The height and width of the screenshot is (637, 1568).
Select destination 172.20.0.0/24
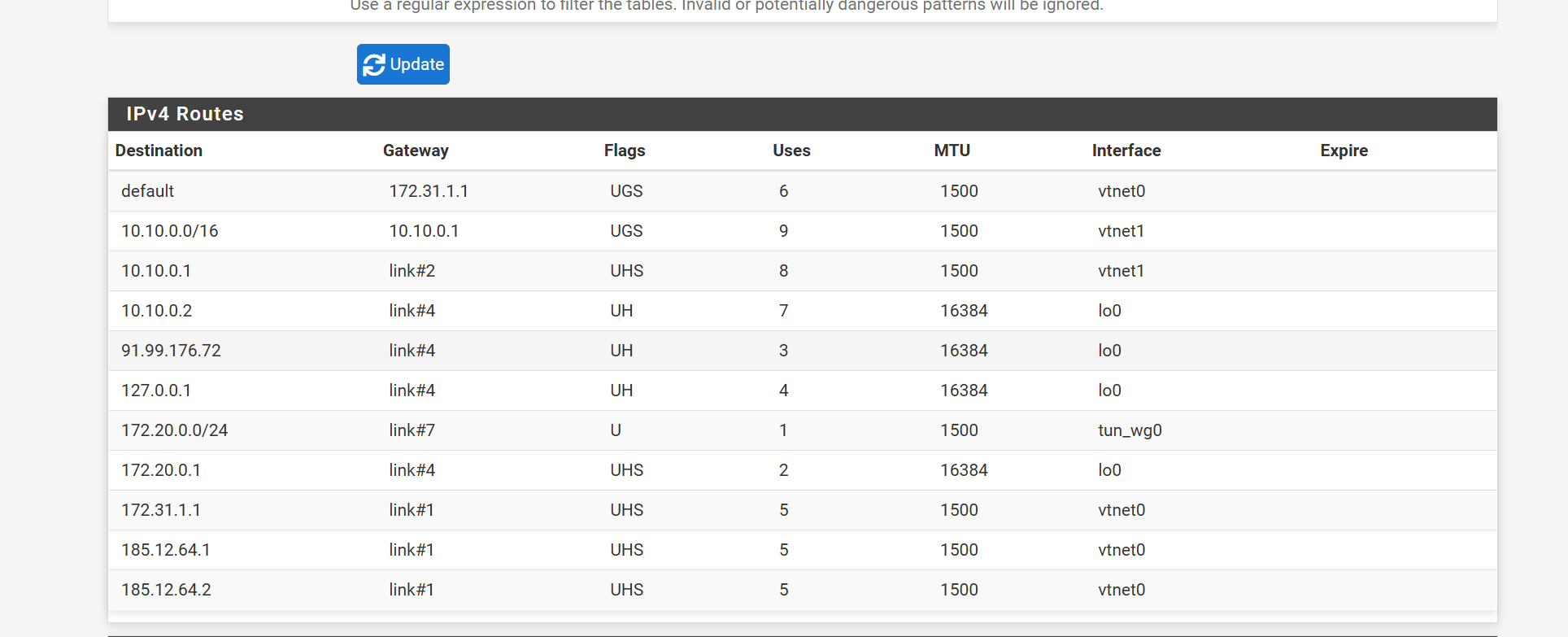[x=175, y=430]
